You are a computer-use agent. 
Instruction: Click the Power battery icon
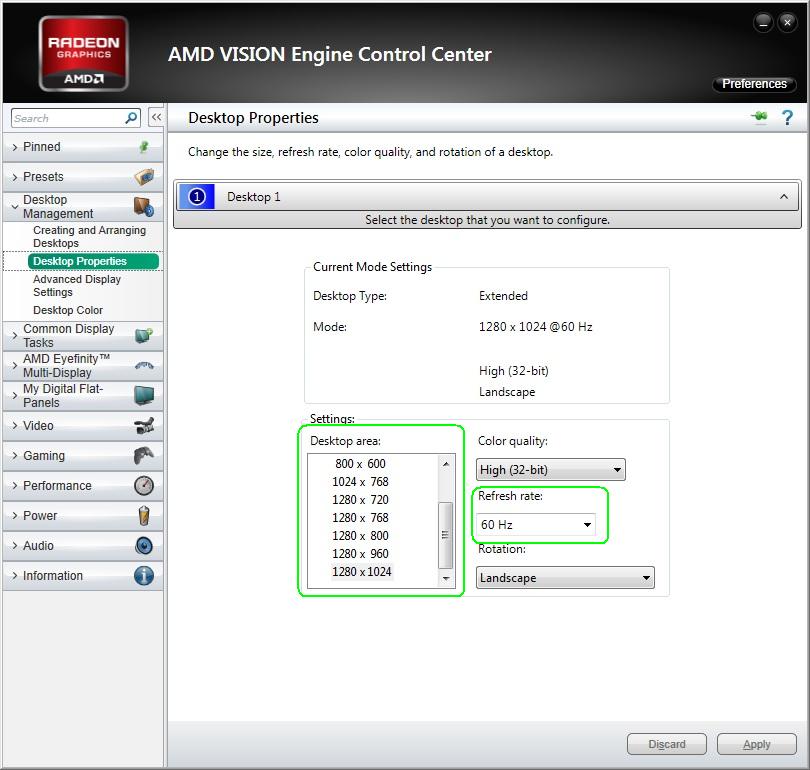point(144,515)
